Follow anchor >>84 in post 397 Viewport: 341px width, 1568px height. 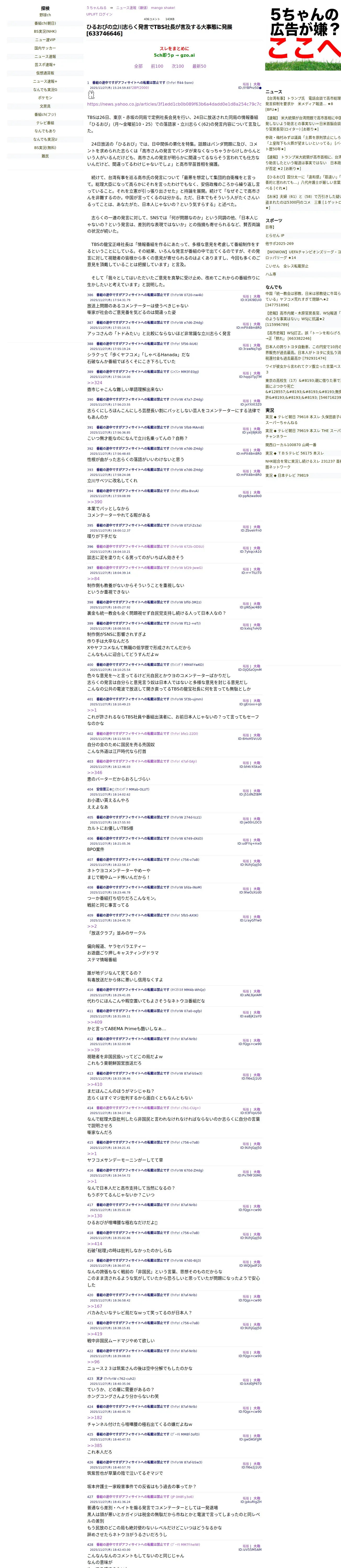(x=93, y=578)
